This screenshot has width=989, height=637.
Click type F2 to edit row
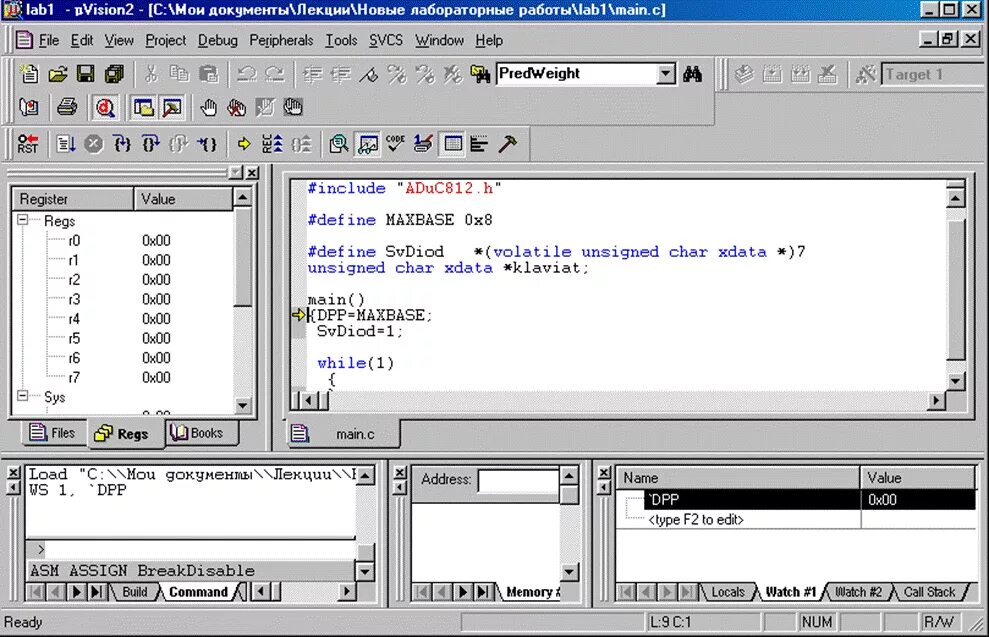(796, 520)
